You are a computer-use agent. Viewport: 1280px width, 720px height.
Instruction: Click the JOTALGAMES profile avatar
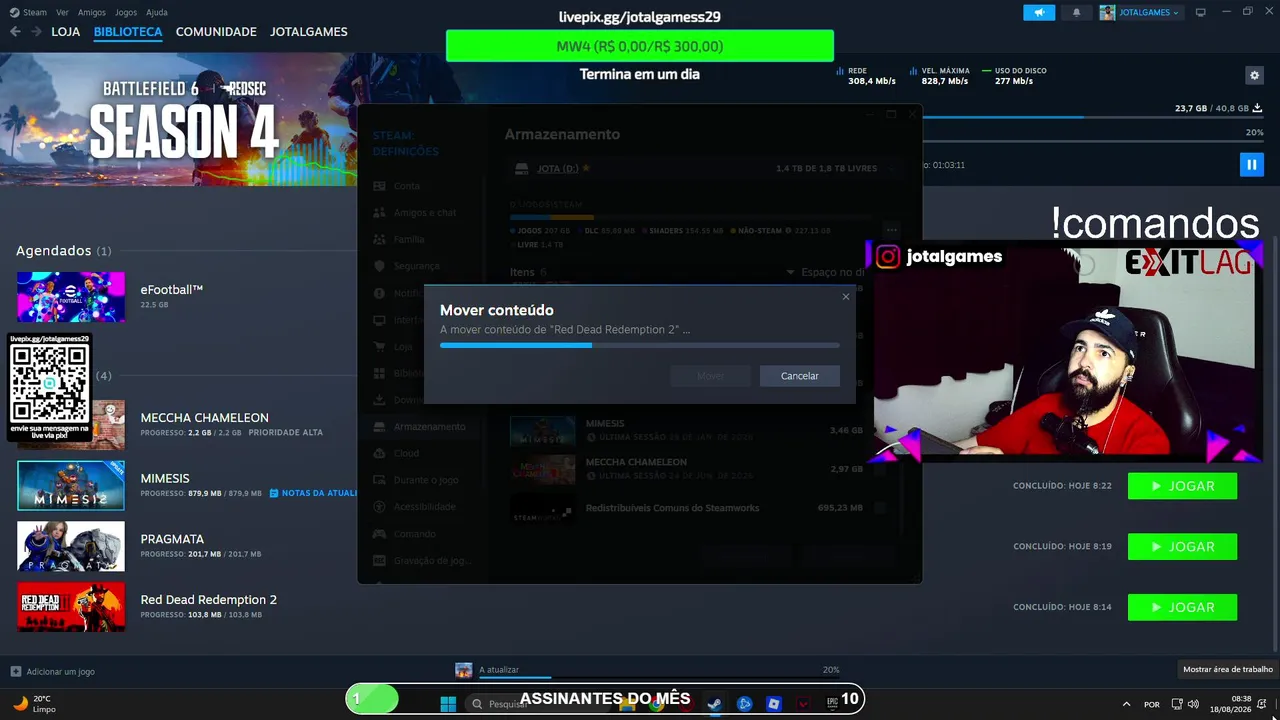(1107, 12)
